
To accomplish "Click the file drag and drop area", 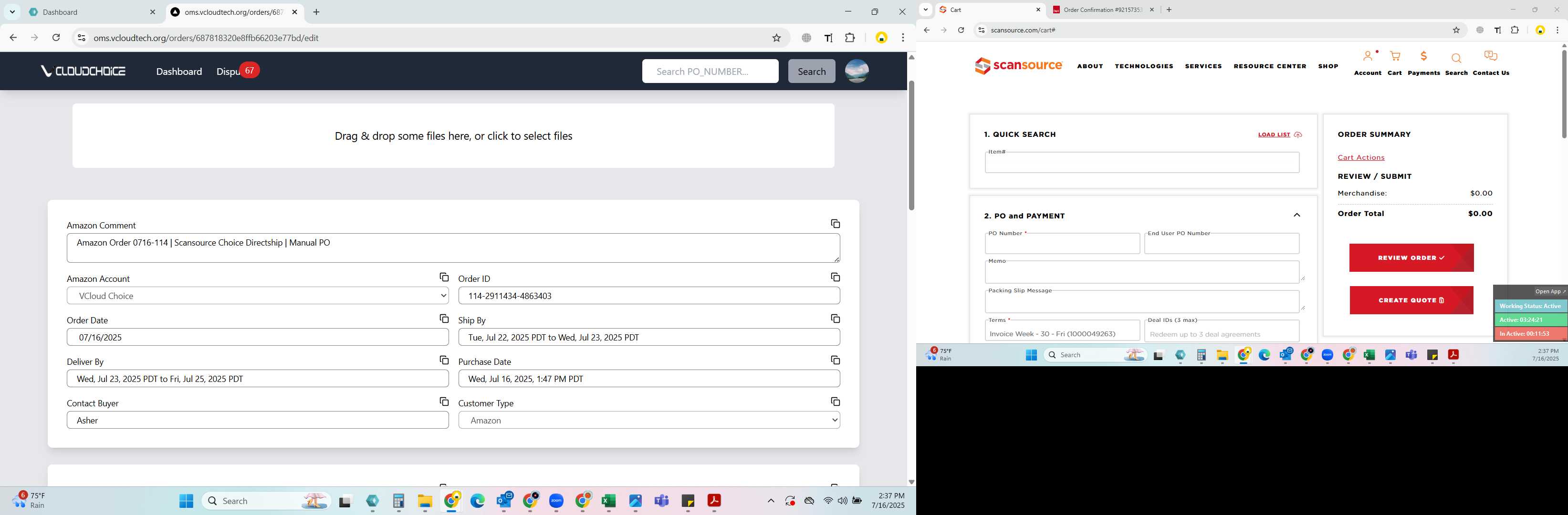I will [x=453, y=135].
